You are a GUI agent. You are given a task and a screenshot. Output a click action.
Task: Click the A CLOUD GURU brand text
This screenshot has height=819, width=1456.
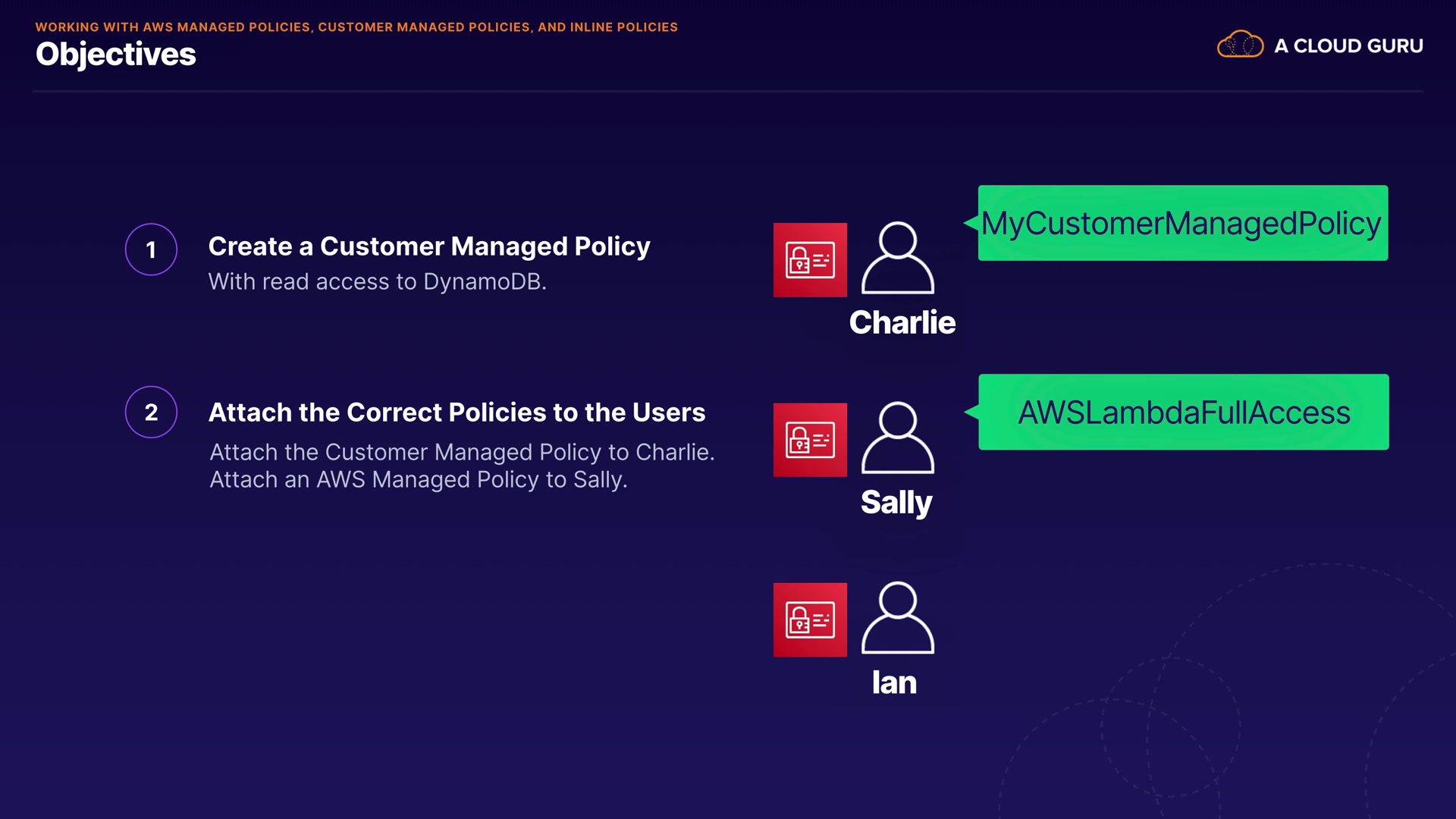(1348, 45)
